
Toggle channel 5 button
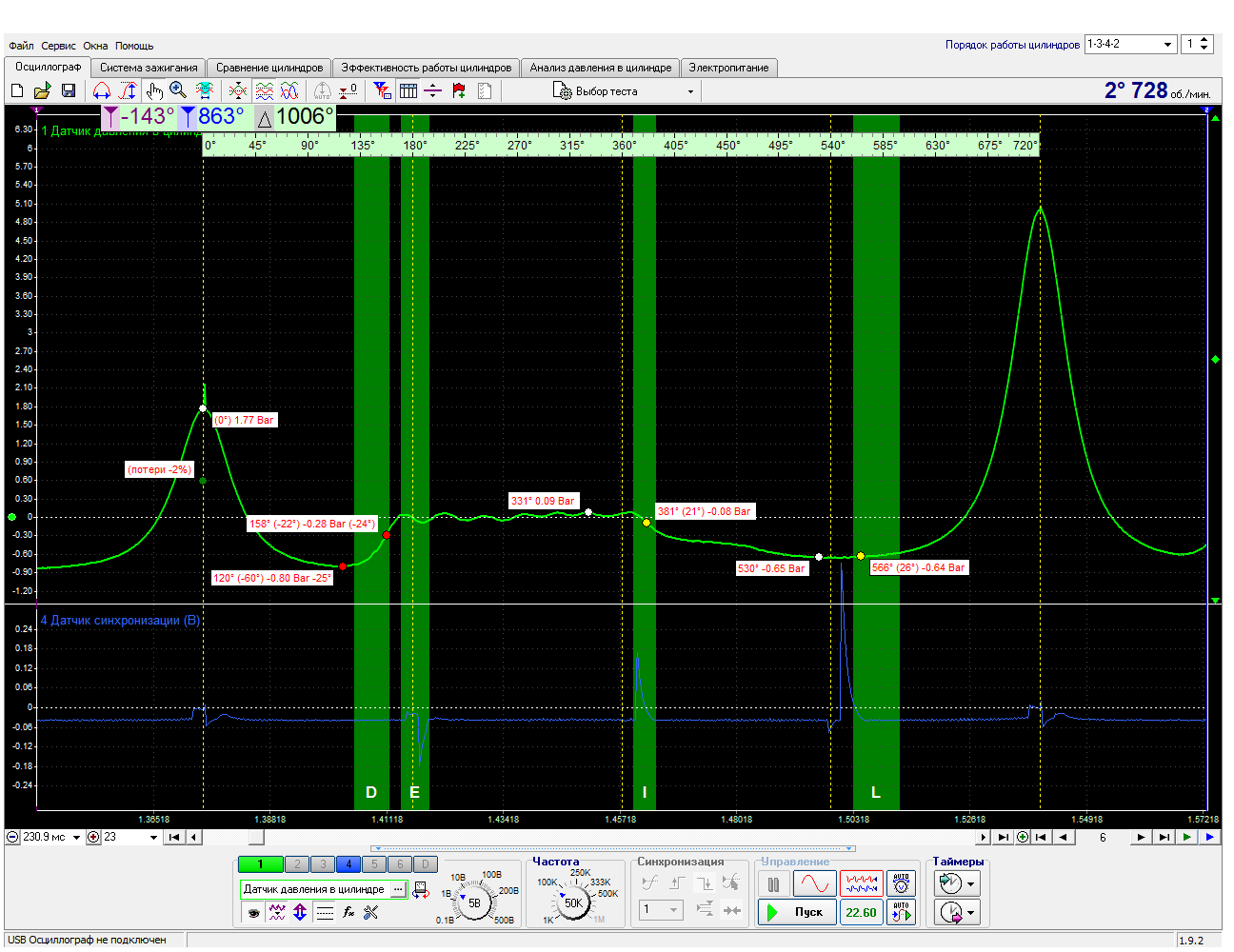[x=374, y=864]
